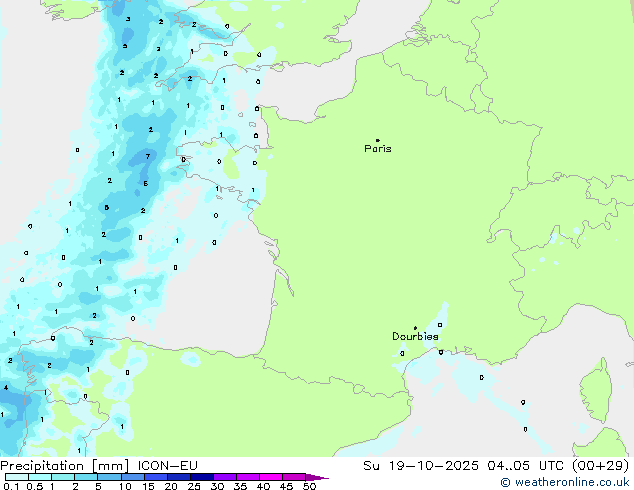Click the Dourbies location label
Viewport: 634px width, 490px height.
pyautogui.click(x=415, y=336)
